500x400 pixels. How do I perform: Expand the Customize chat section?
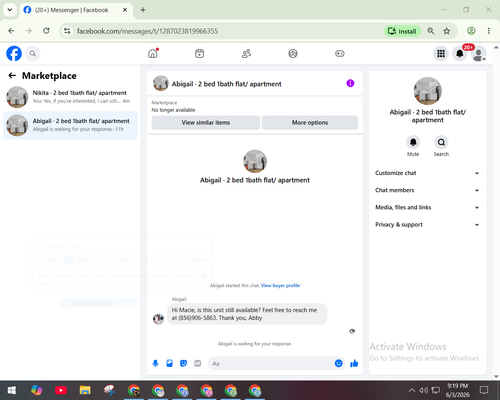(x=427, y=173)
